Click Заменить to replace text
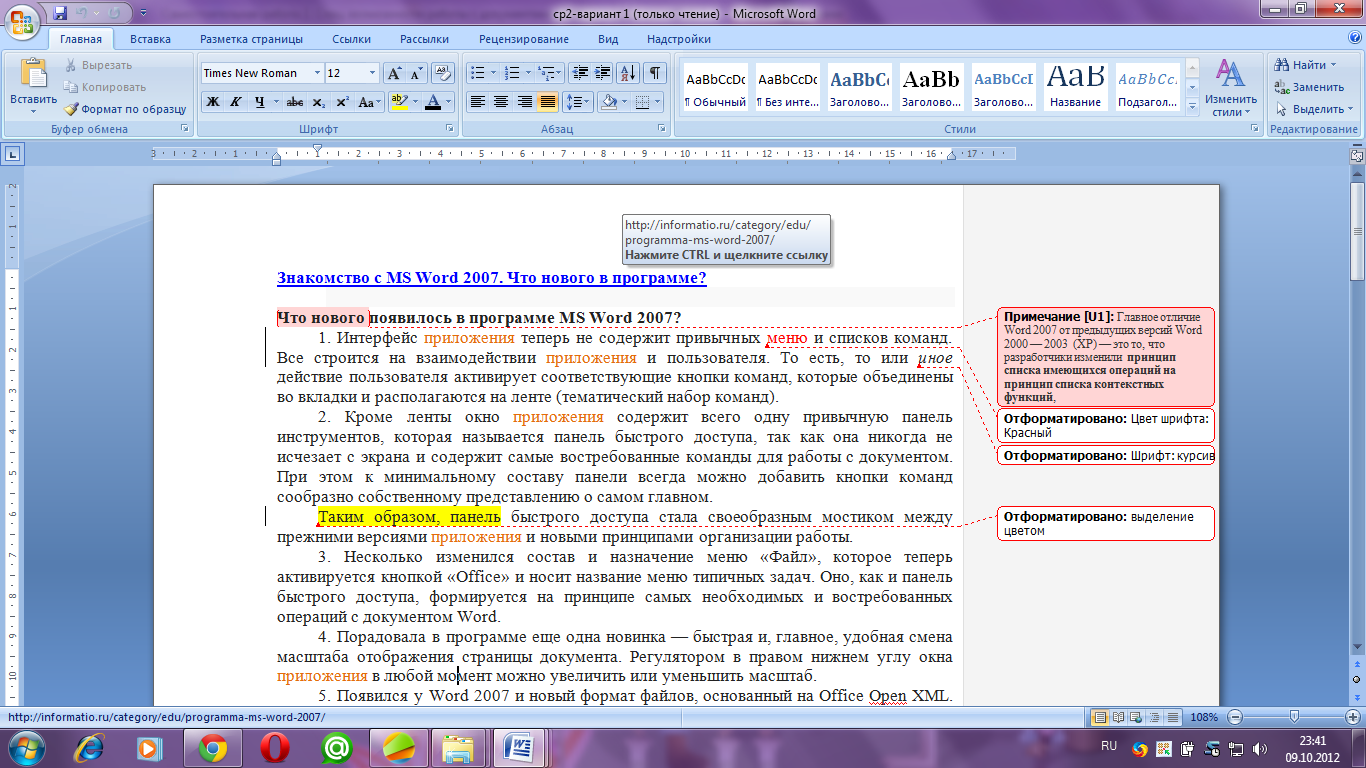This screenshot has height=768, width=1366. coord(1308,87)
